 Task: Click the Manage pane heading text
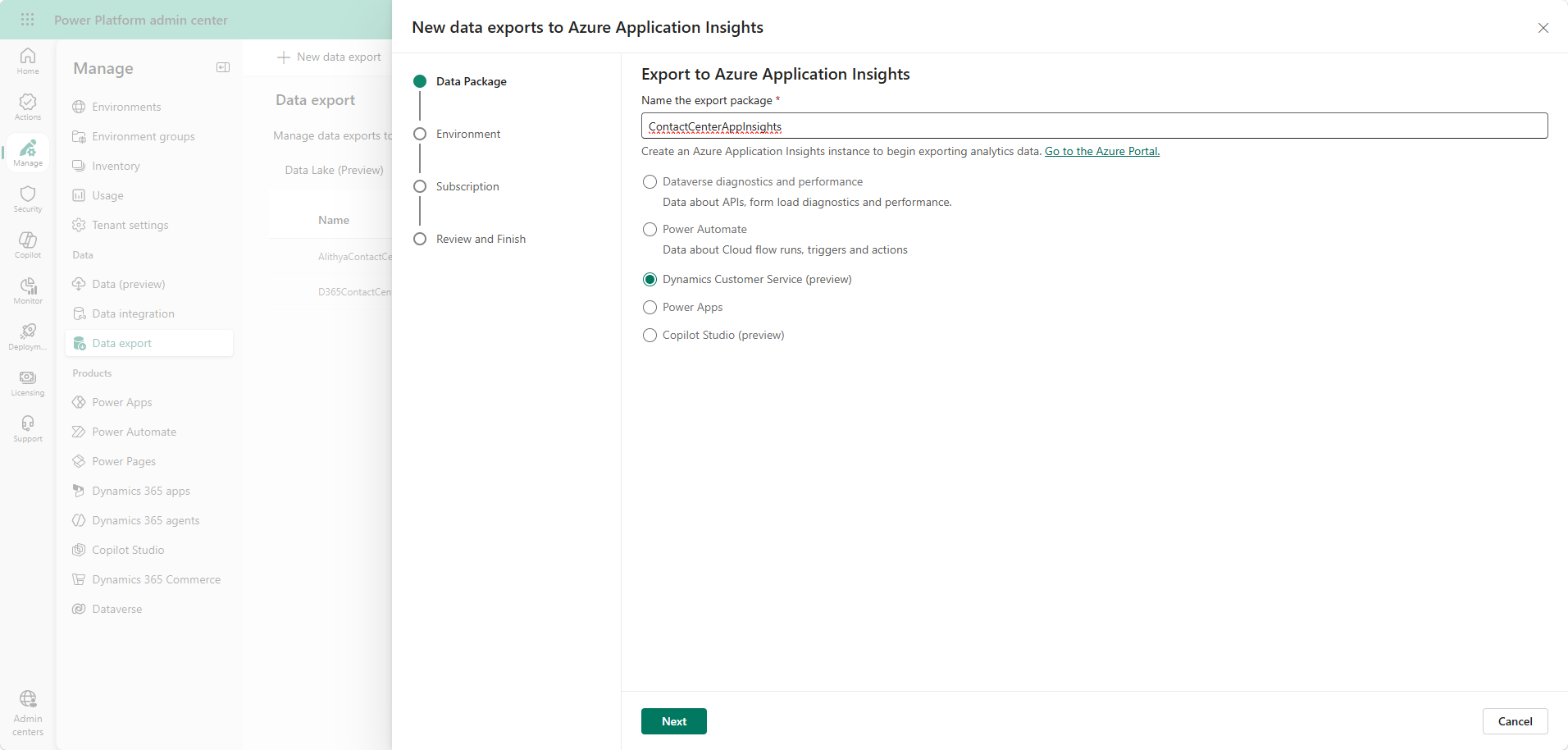pyautogui.click(x=103, y=68)
